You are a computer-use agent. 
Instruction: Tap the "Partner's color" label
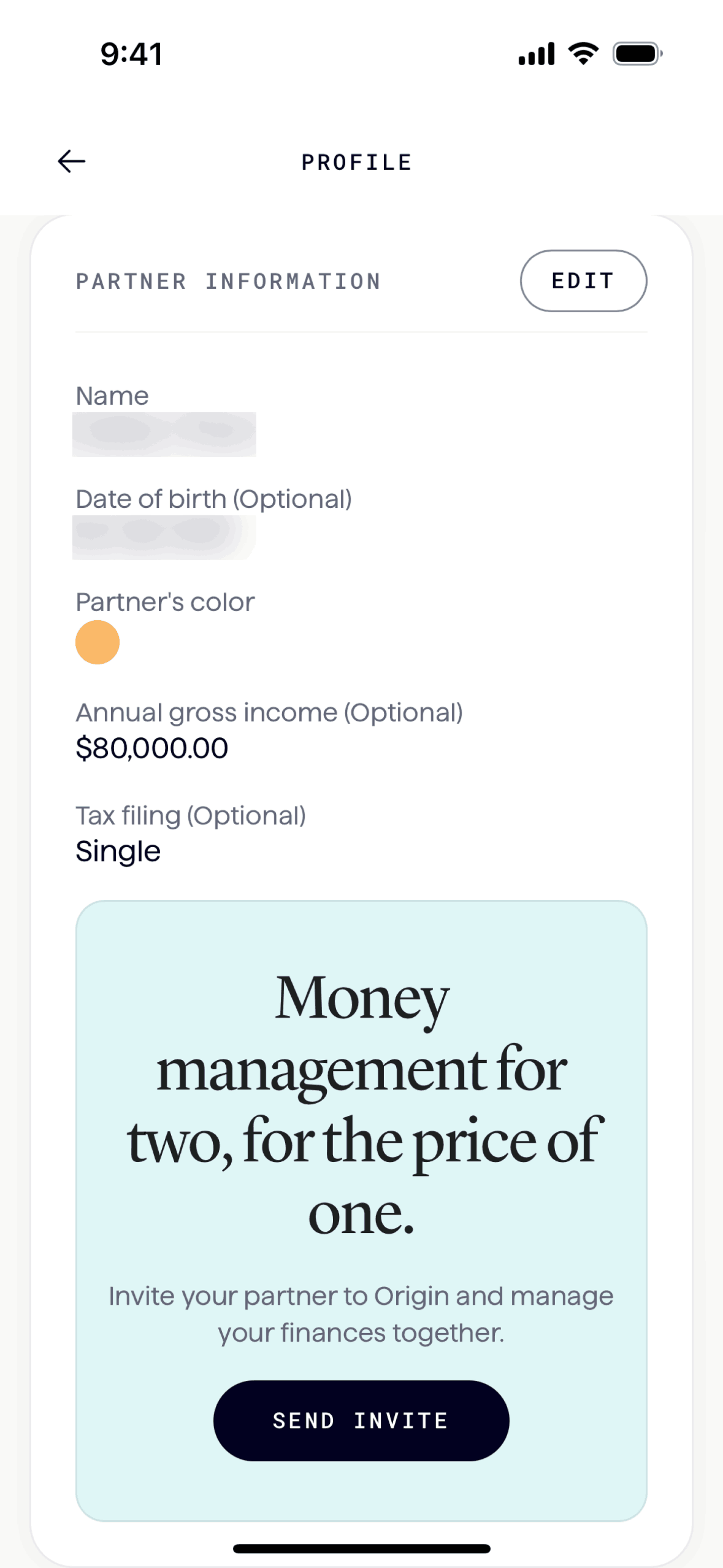[165, 602]
